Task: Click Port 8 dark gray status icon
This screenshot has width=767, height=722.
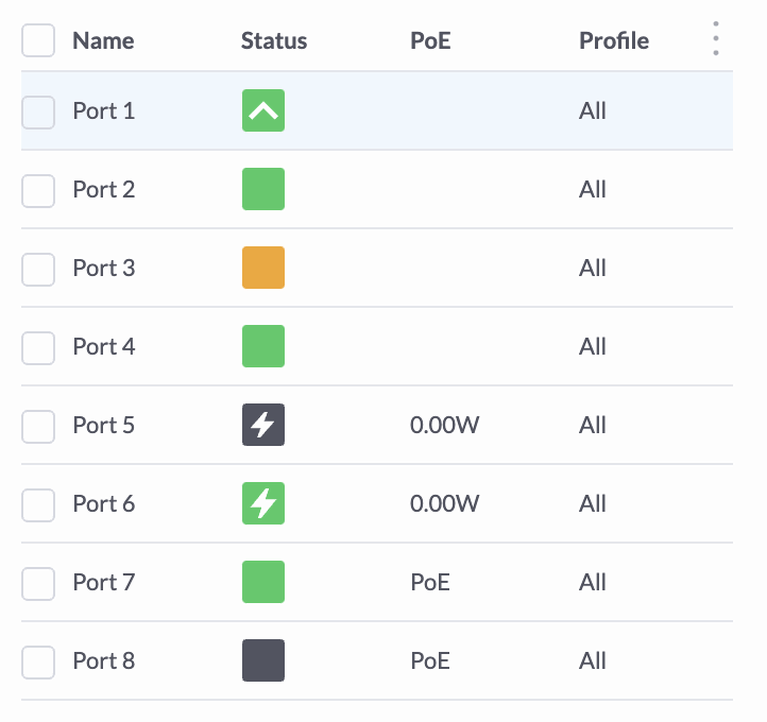Action: (263, 661)
